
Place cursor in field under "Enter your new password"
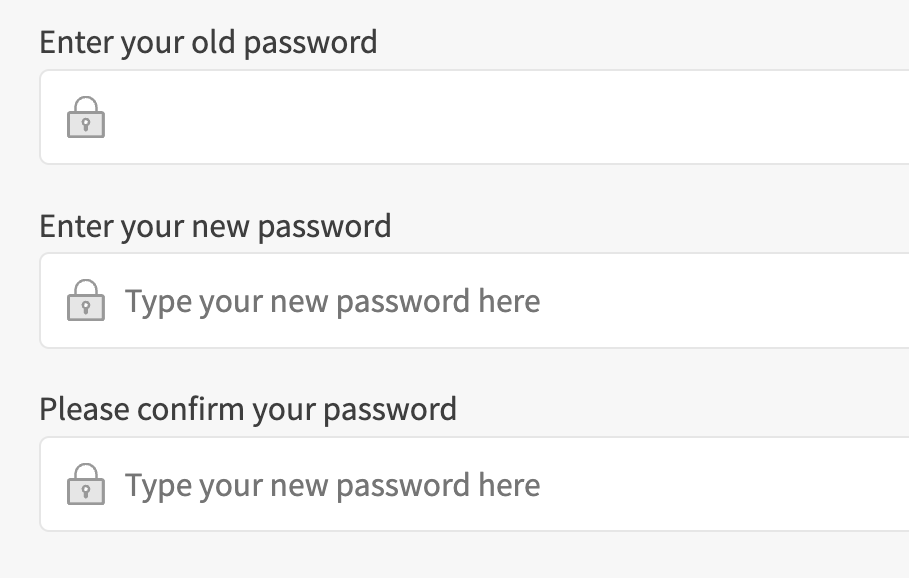(x=700, y=301)
